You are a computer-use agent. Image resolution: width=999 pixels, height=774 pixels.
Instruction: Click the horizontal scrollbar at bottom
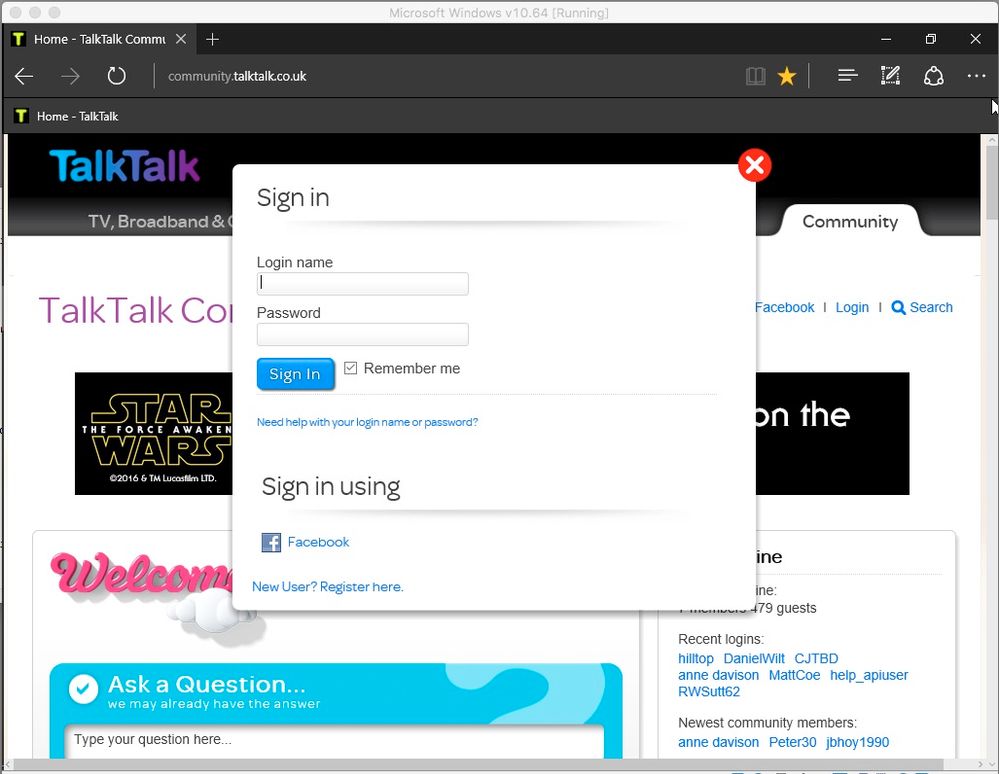[x=478, y=764]
